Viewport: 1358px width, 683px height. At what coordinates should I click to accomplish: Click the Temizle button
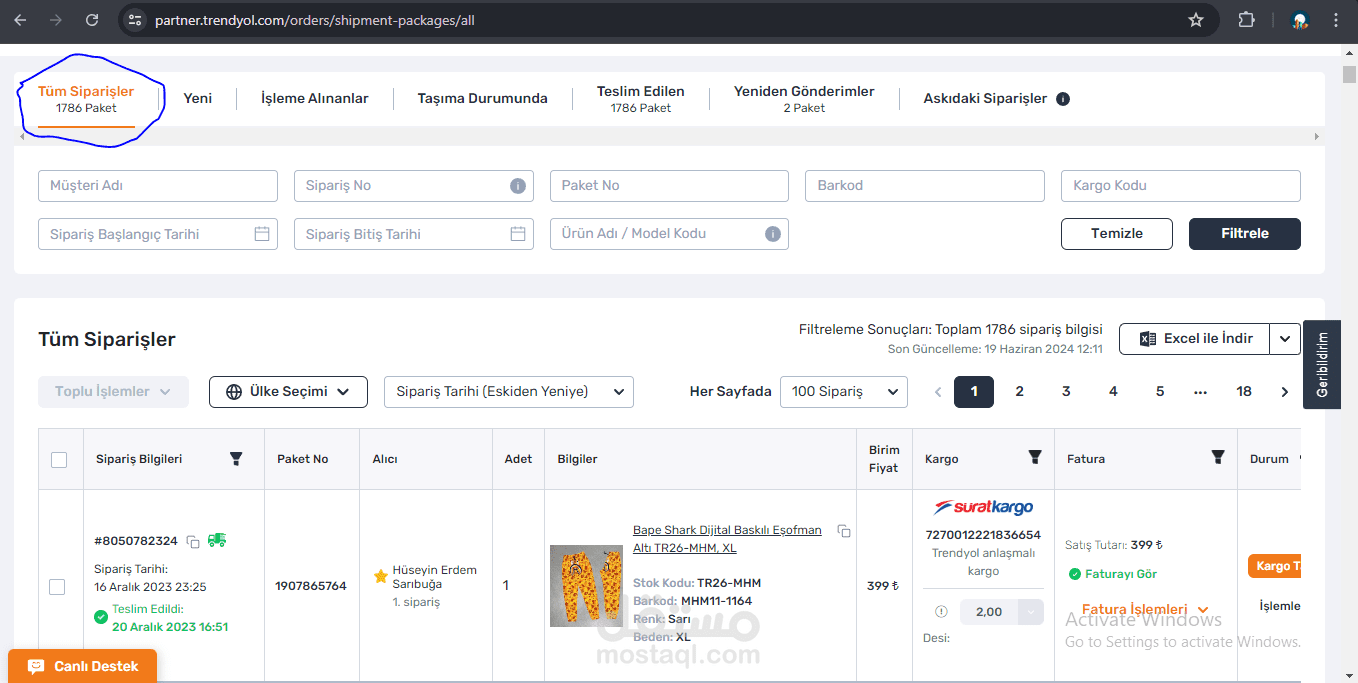pos(1117,234)
